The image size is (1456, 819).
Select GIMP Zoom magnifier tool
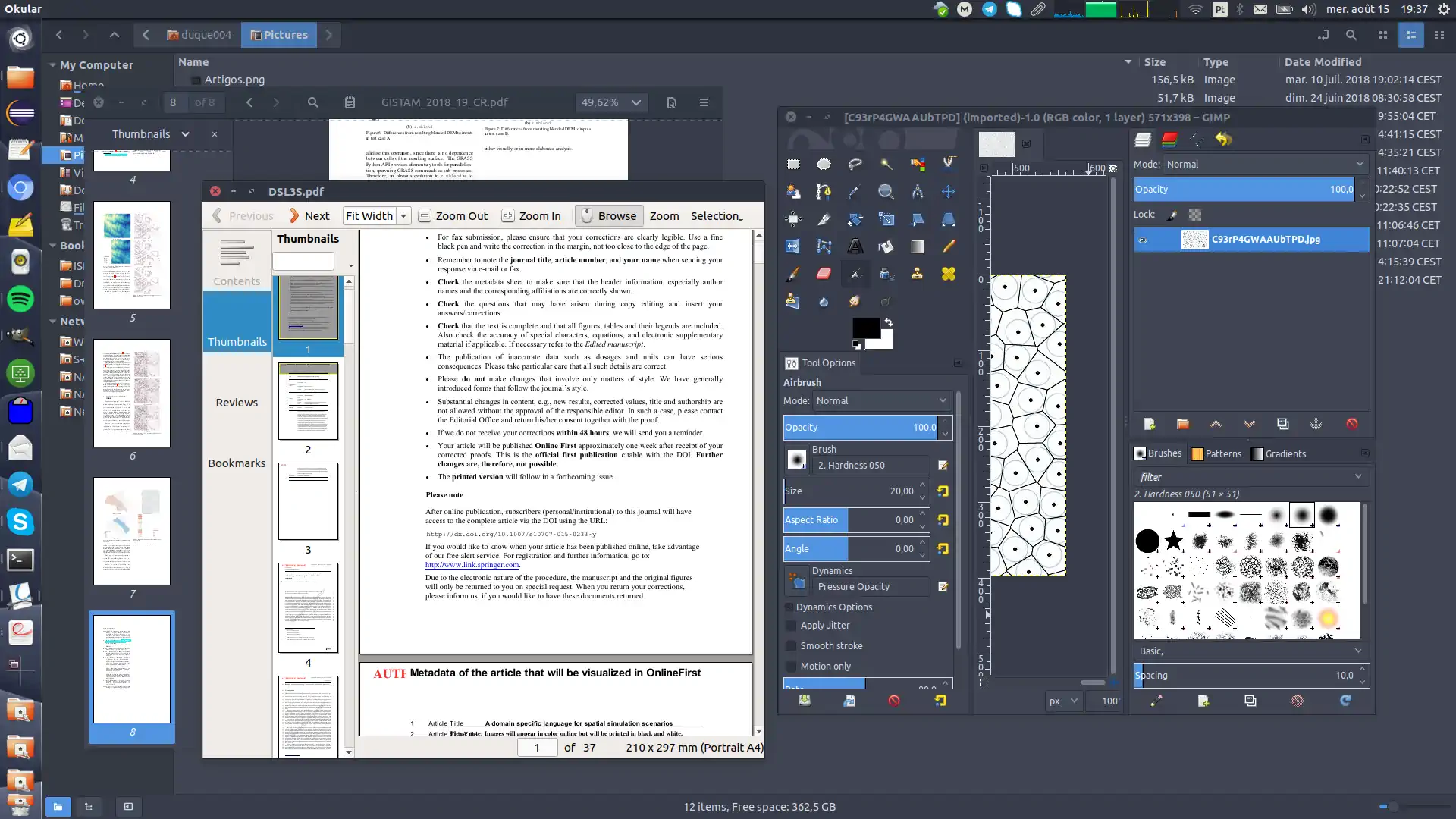886,192
